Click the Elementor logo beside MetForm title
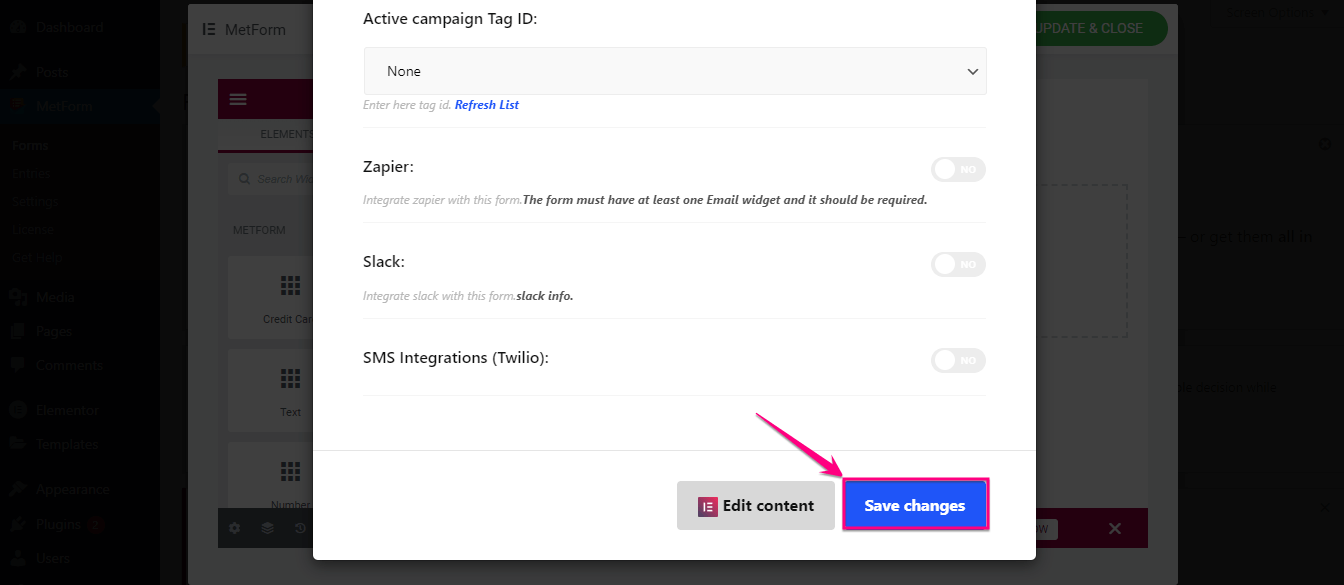This screenshot has width=1344, height=585. coord(209,29)
